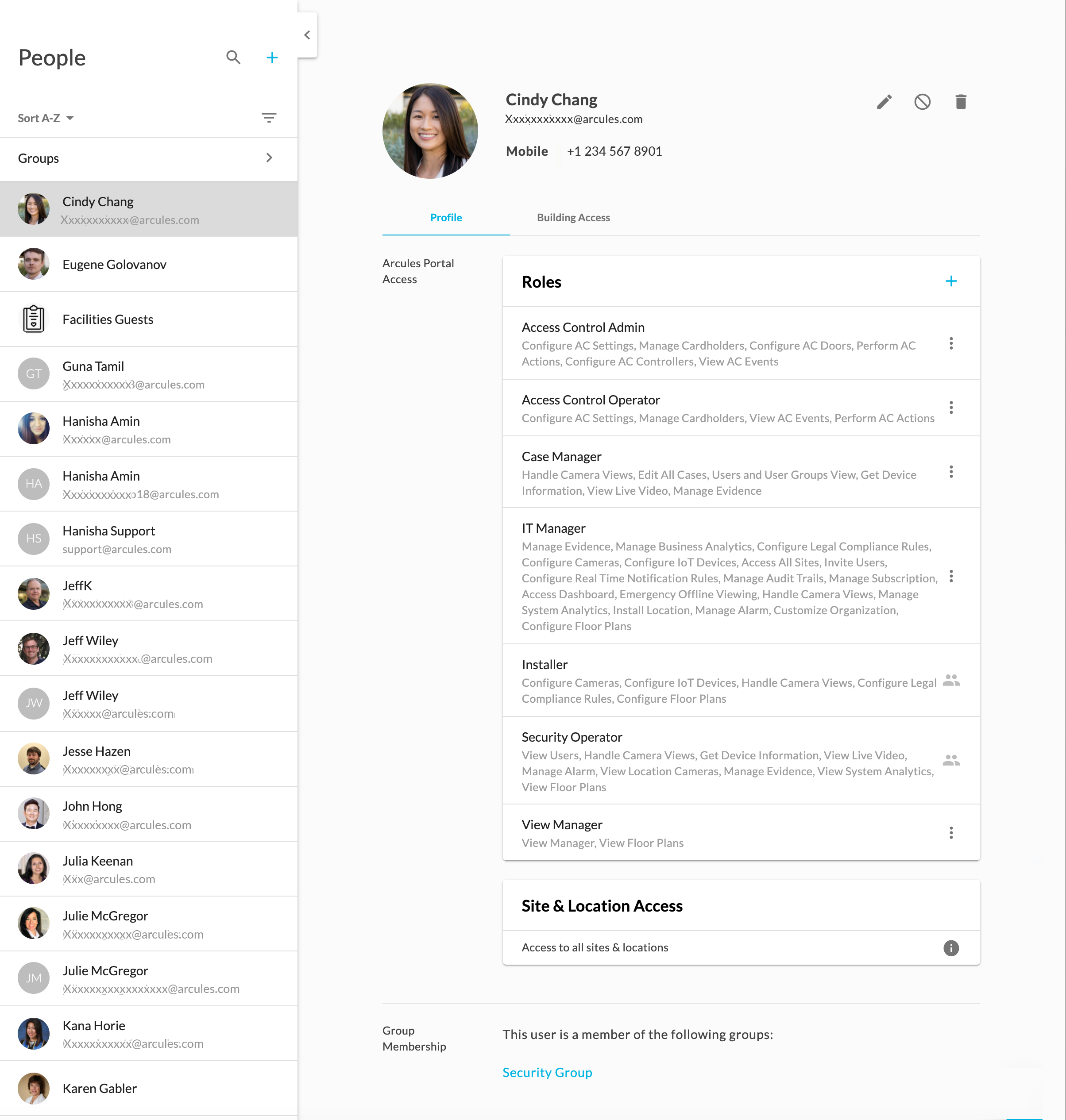Click Julie McGregor JM initials avatar
1066x1120 pixels.
pos(34,978)
